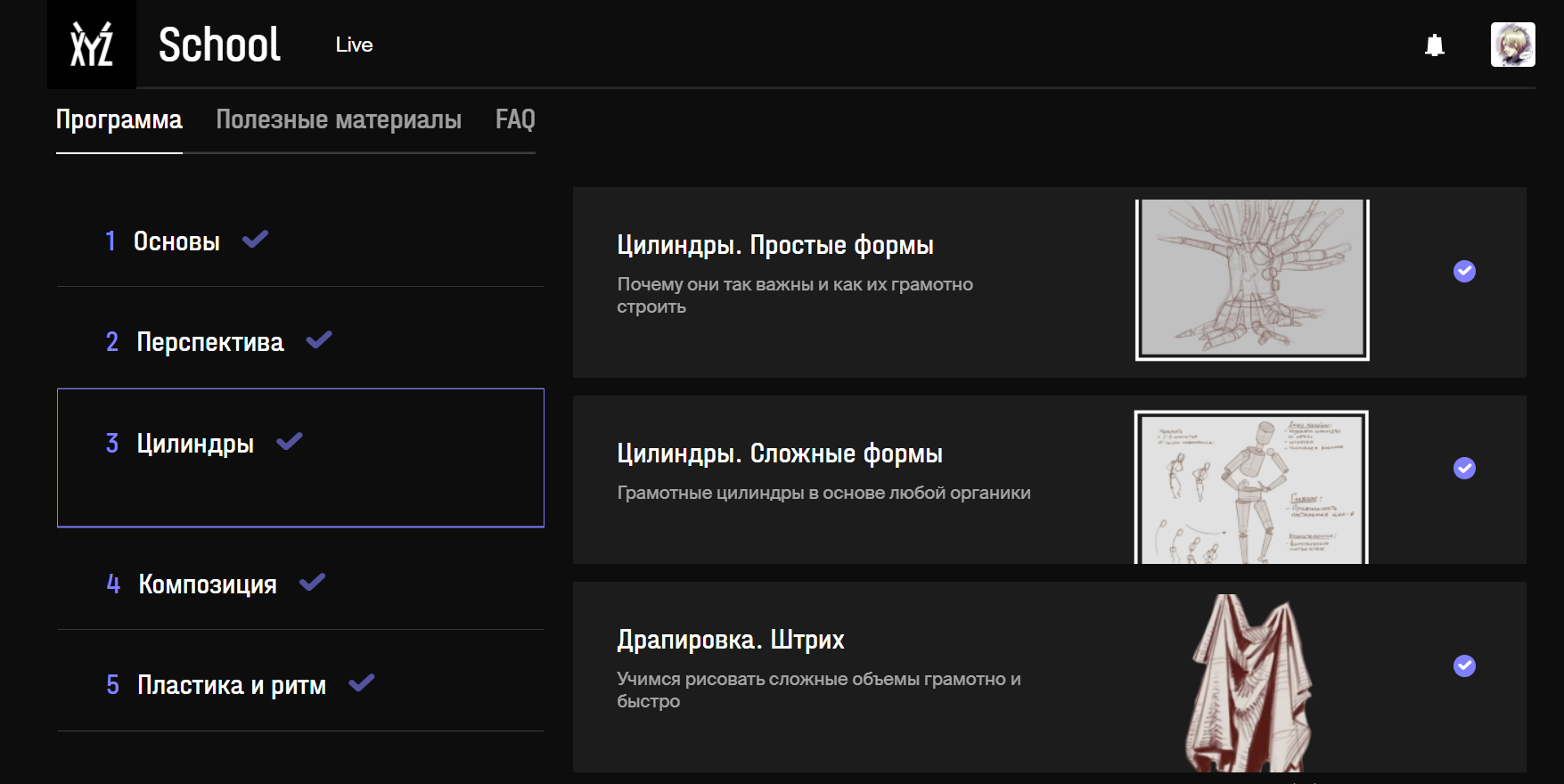
Task: Toggle completion check for Цилиндры. Простые формы
Action: click(x=1464, y=271)
